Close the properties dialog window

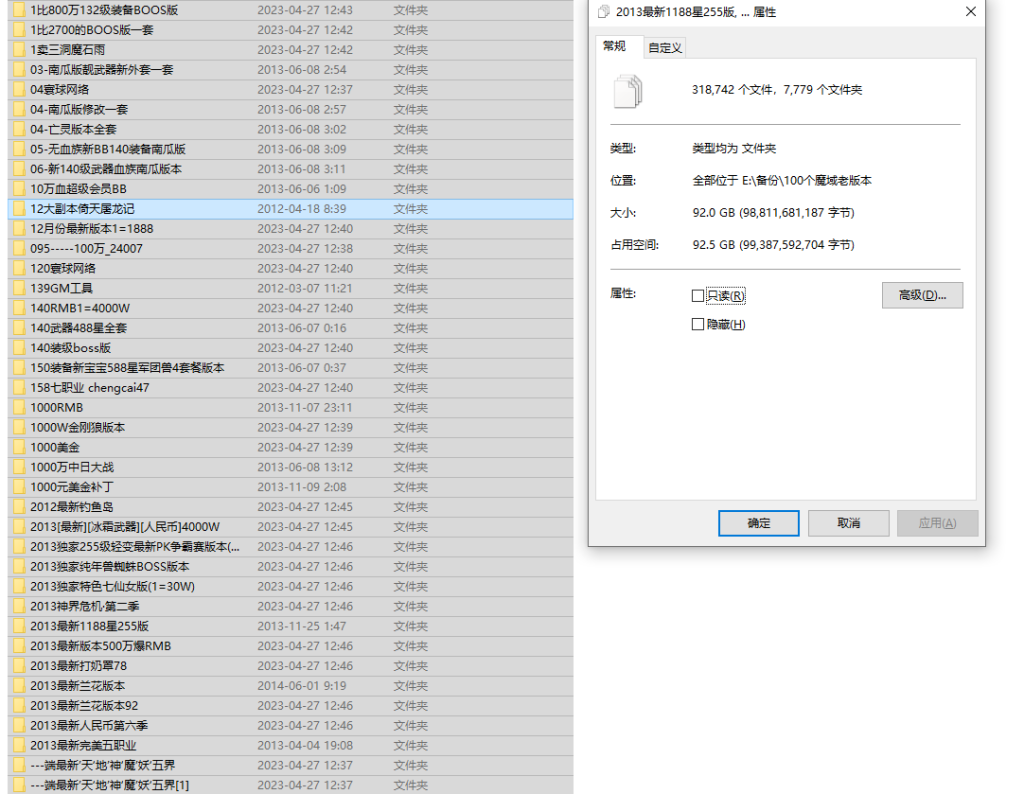[x=970, y=12]
